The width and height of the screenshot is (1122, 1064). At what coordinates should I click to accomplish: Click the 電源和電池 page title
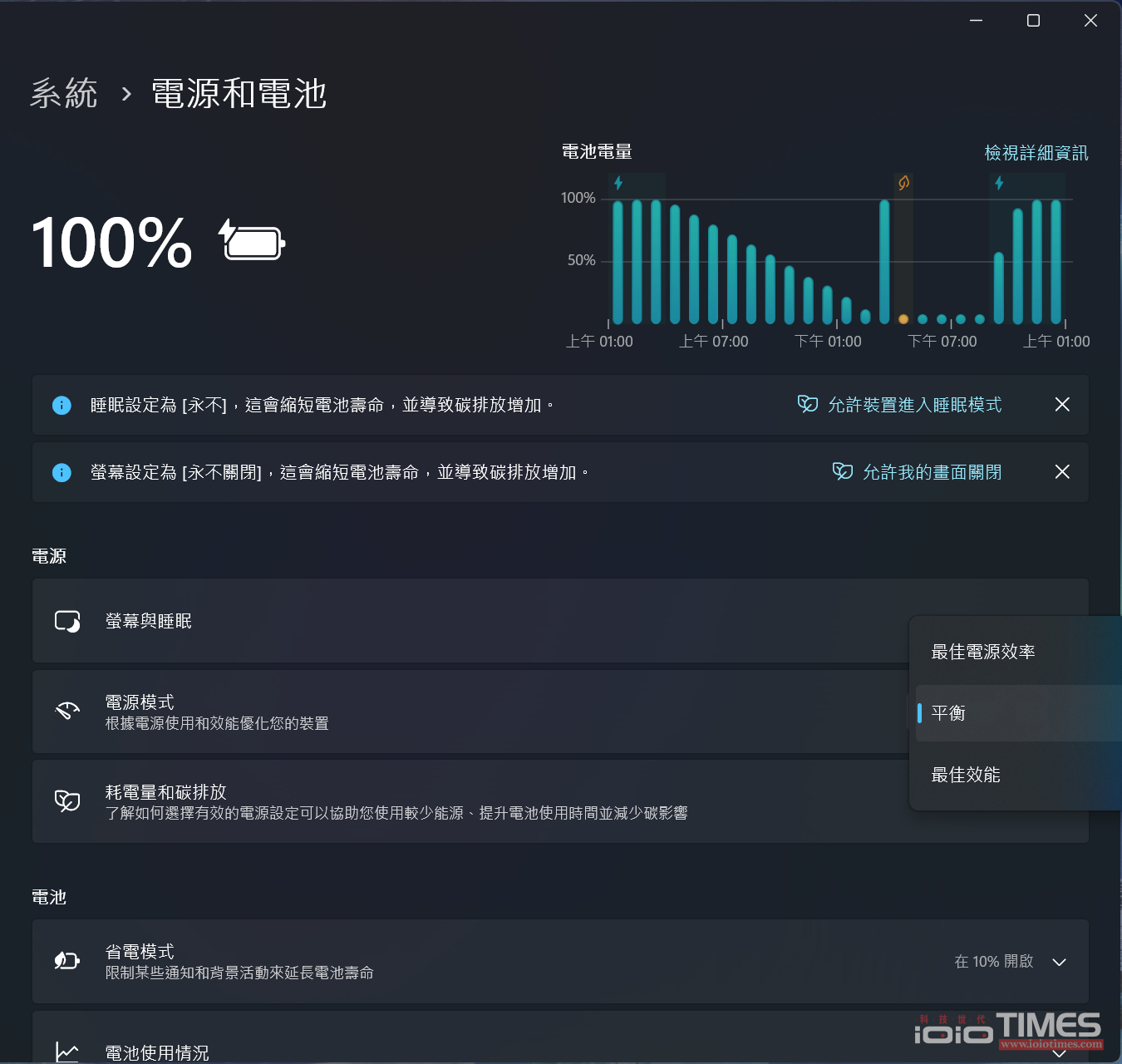click(x=239, y=93)
